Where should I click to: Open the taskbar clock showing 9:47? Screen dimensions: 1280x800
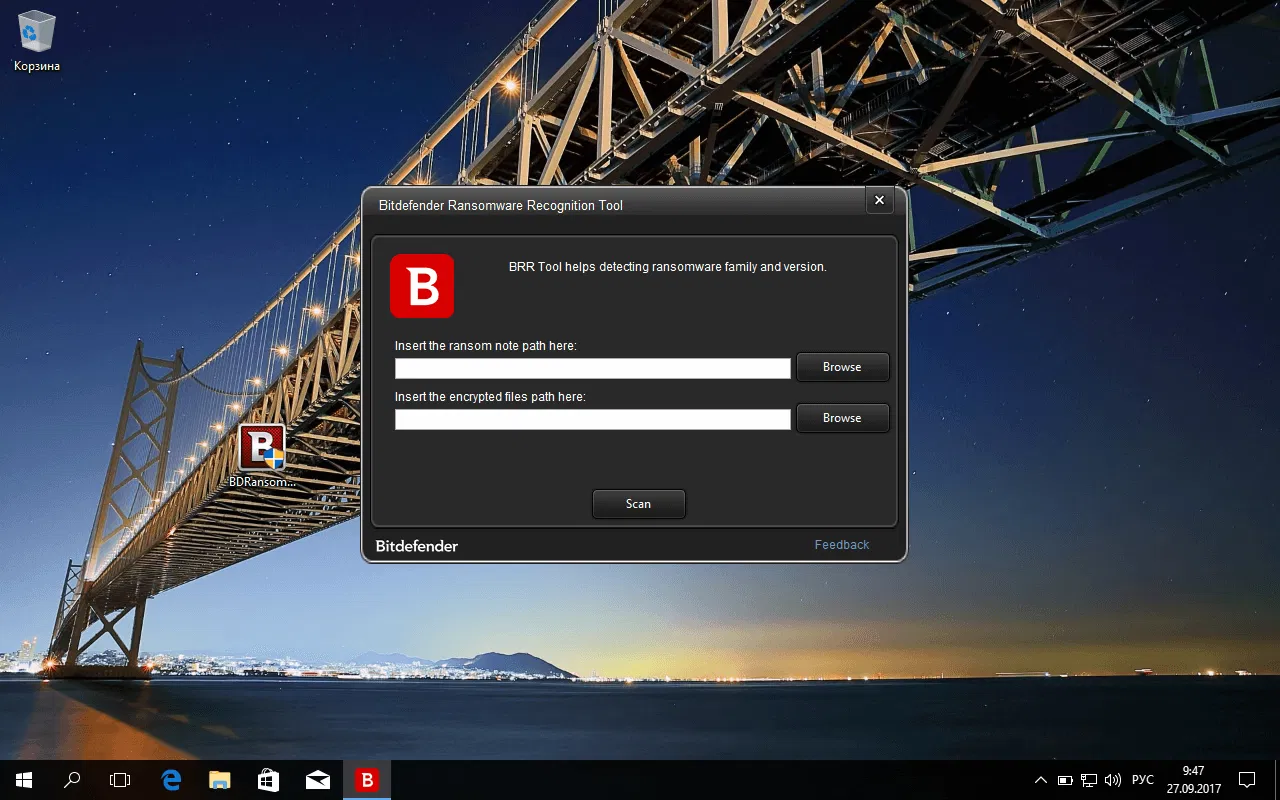[1193, 780]
